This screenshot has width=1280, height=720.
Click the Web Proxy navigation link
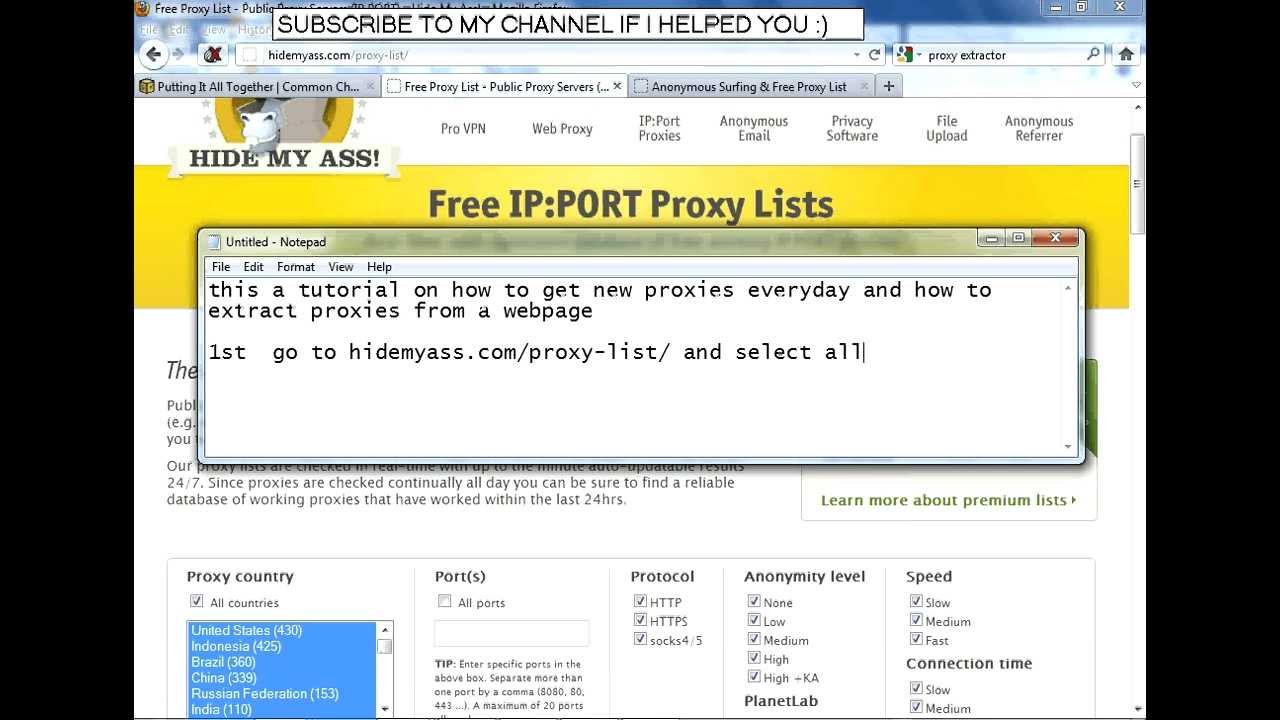(562, 129)
